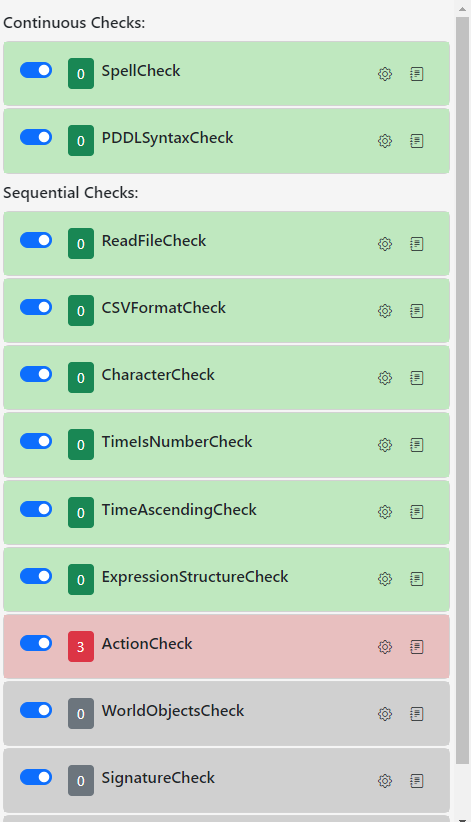471x822 pixels.
Task: Select the ActionCheck row label
Action: coord(147,644)
